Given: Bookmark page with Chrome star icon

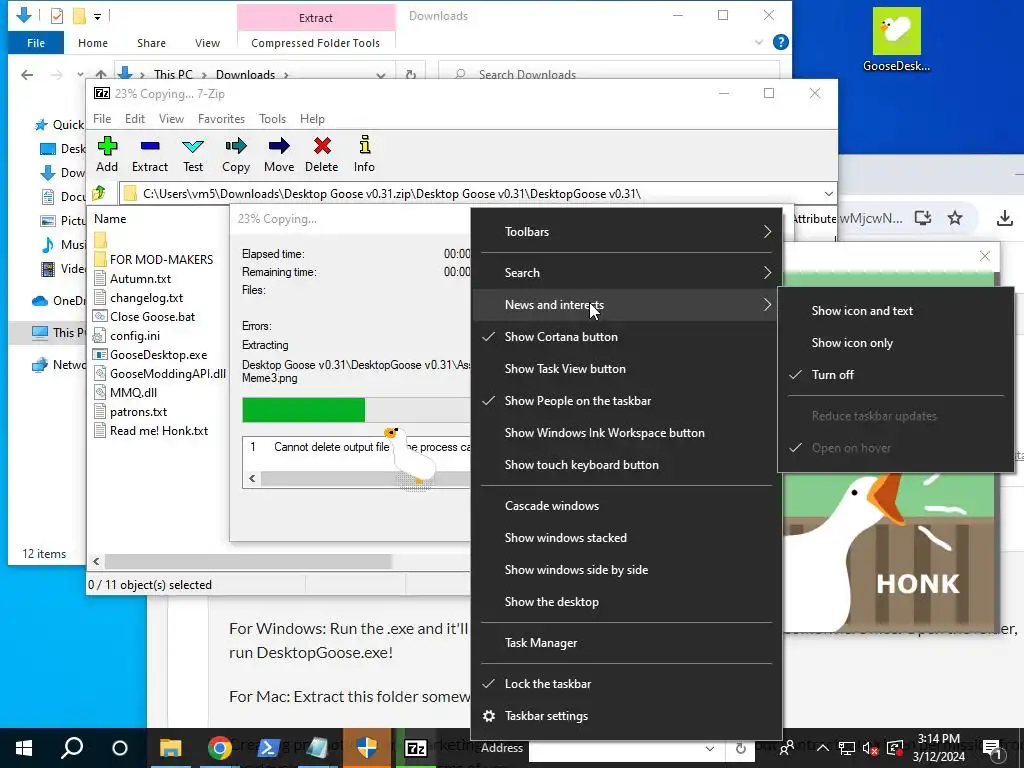Looking at the screenshot, I should pos(955,217).
